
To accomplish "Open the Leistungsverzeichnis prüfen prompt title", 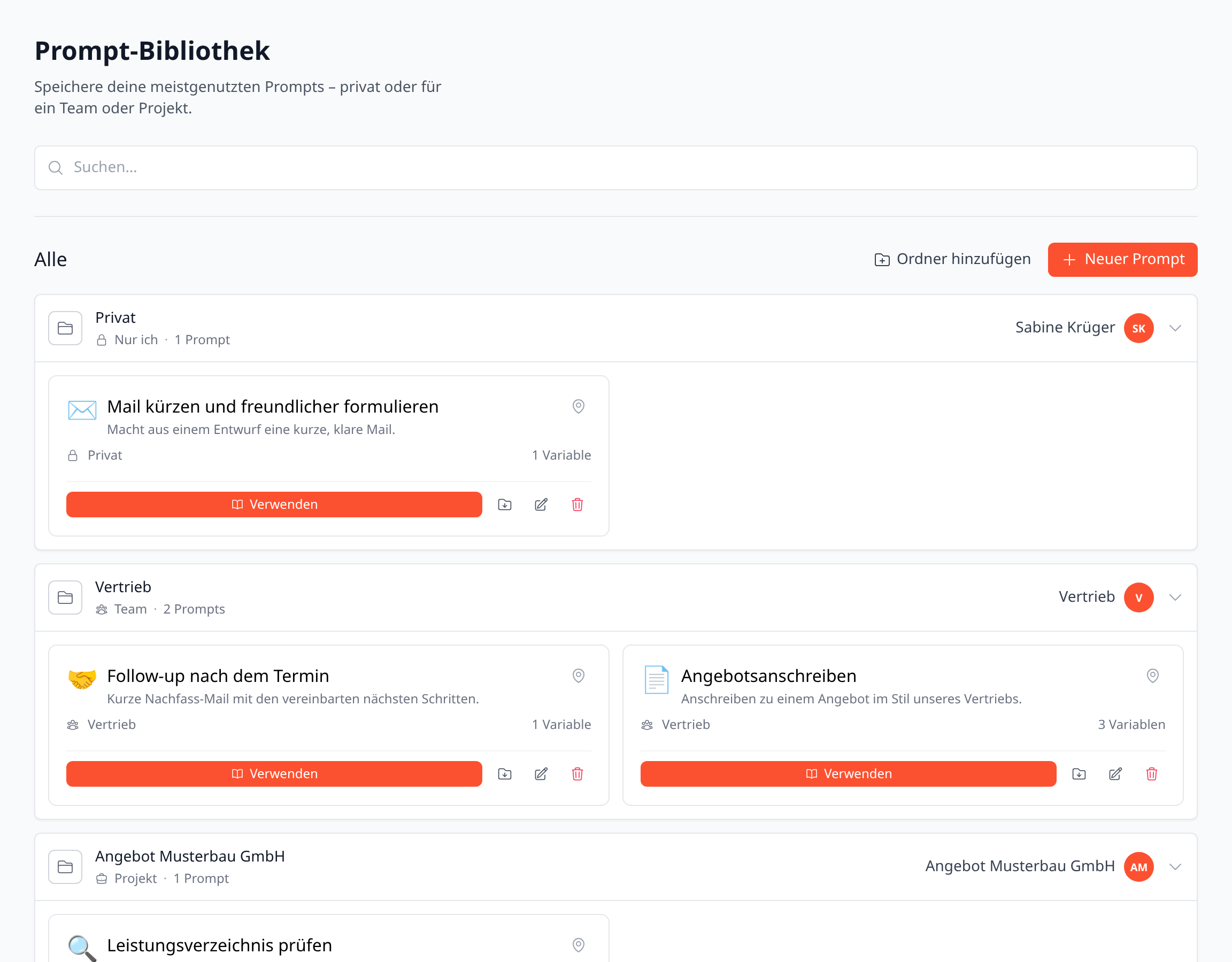I will point(219,945).
